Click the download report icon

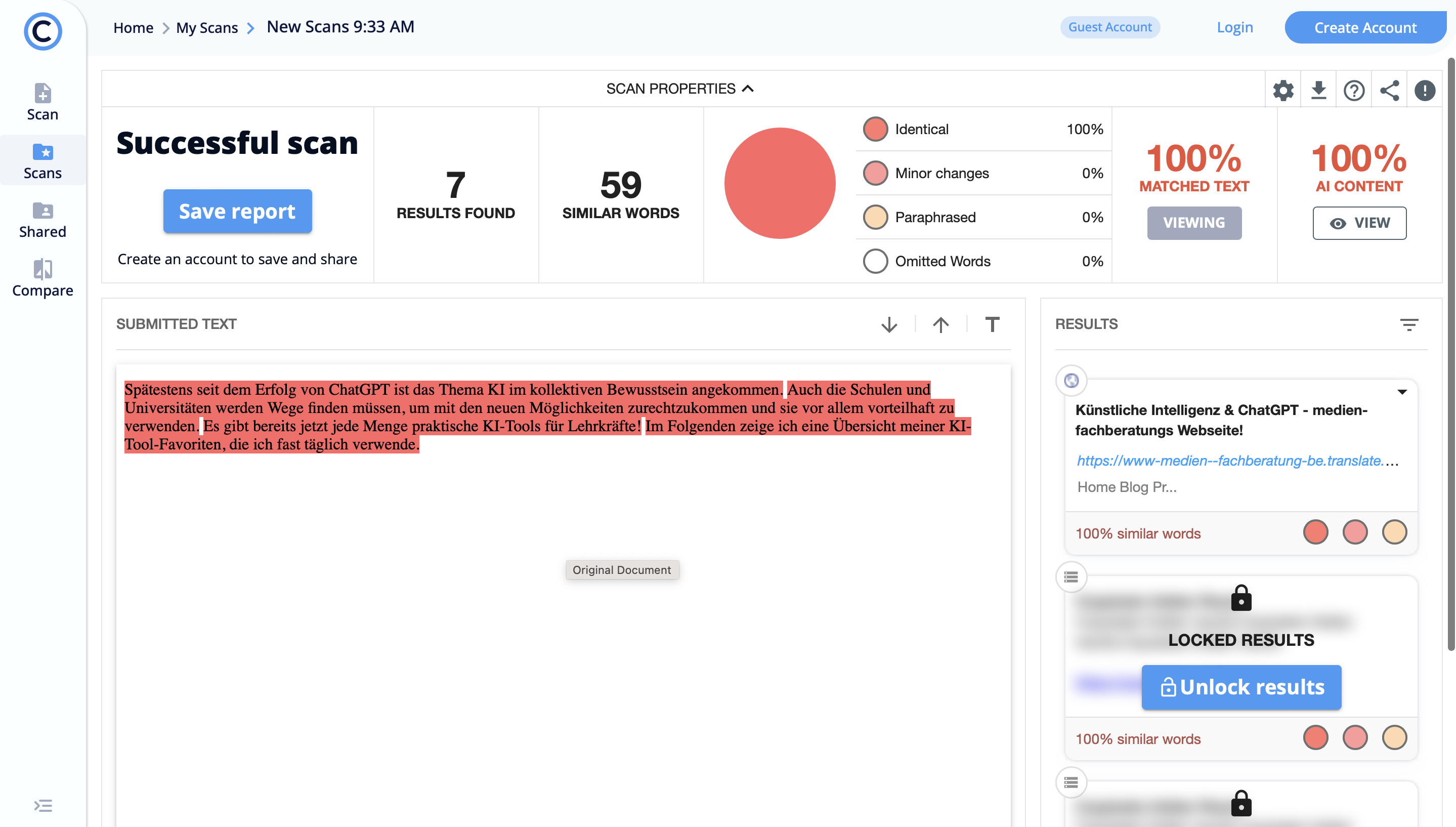click(x=1318, y=90)
